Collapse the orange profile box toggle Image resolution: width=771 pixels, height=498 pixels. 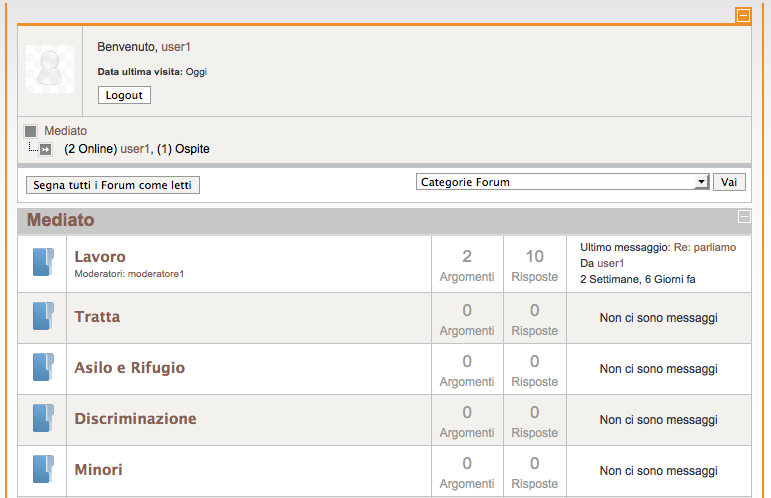pos(742,15)
